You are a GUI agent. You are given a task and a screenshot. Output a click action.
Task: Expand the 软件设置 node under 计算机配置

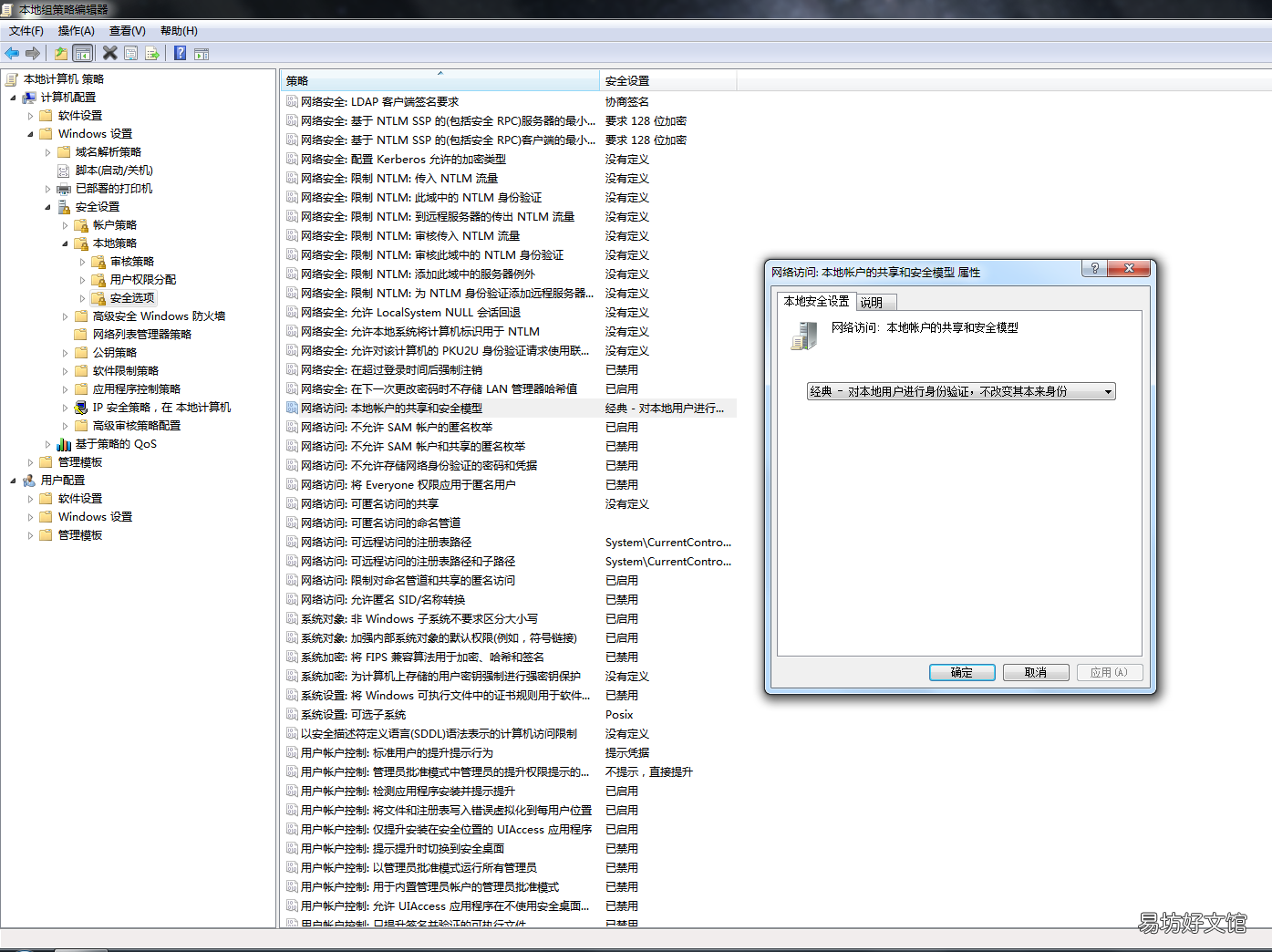point(30,116)
